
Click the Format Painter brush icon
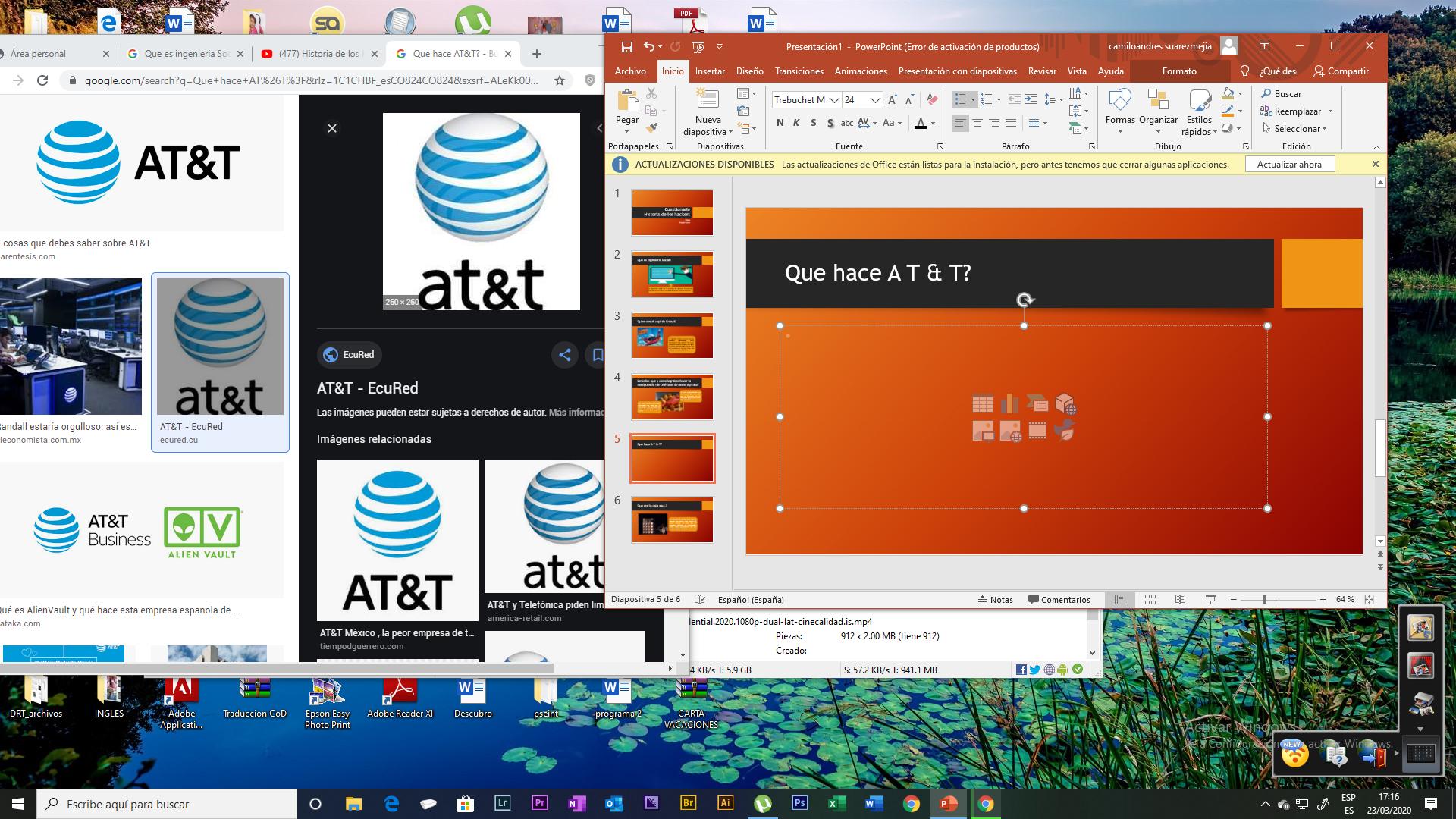click(651, 127)
